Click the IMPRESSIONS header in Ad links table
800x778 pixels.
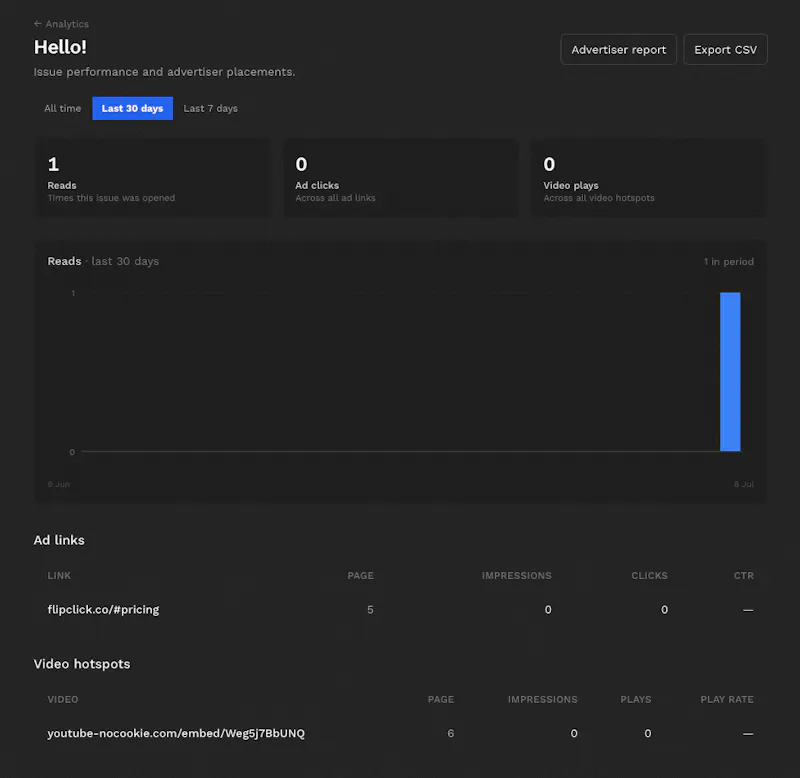516,575
